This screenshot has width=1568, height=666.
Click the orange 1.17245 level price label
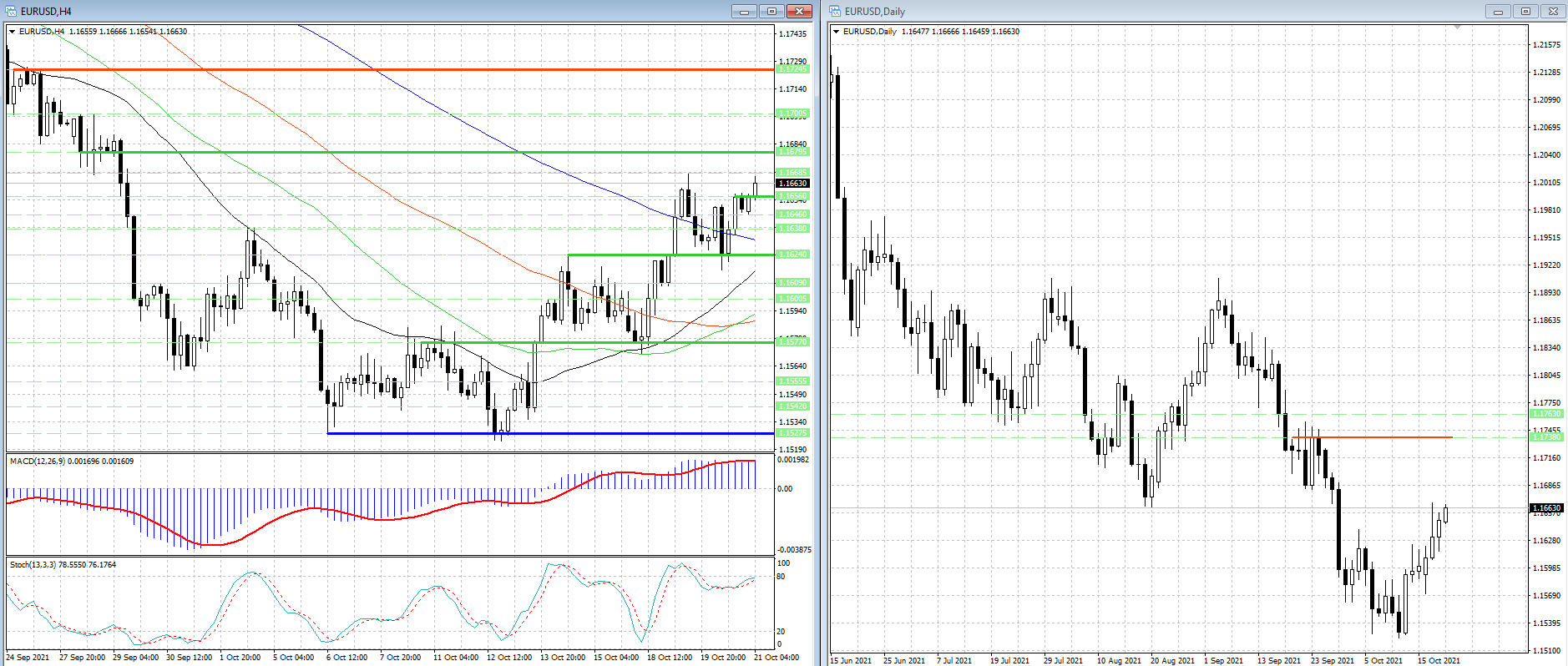(792, 69)
